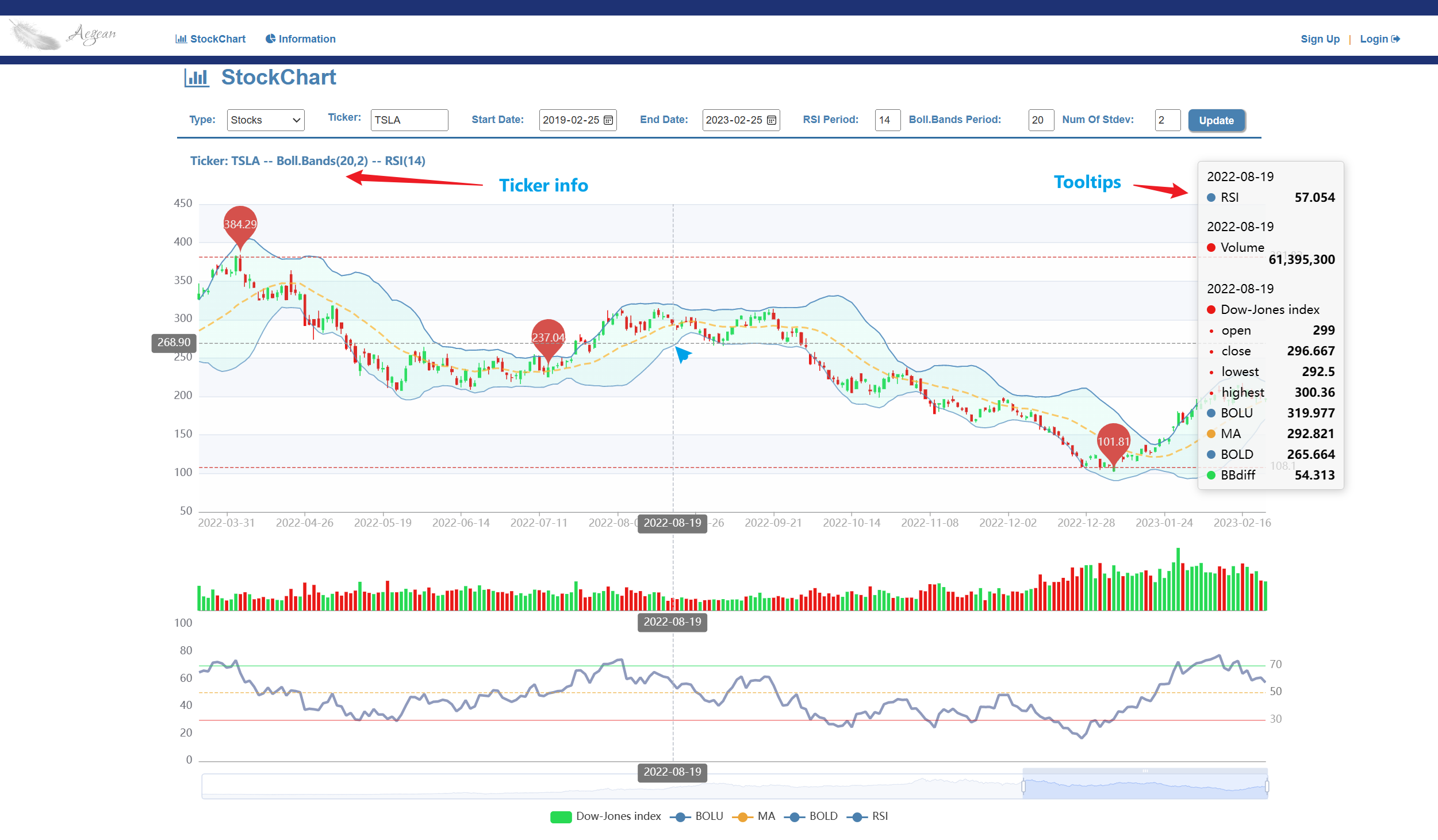This screenshot has width=1438, height=840.
Task: Open the Information navigation menu item
Action: tap(300, 39)
